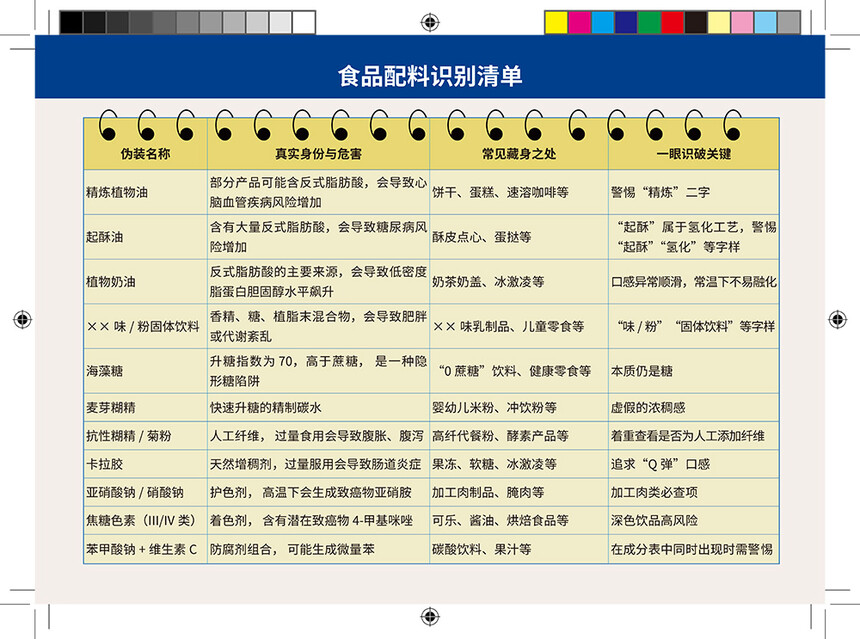The width and height of the screenshot is (860, 639).
Task: Select the 精炼植物油 row name cell
Action: (x=145, y=192)
